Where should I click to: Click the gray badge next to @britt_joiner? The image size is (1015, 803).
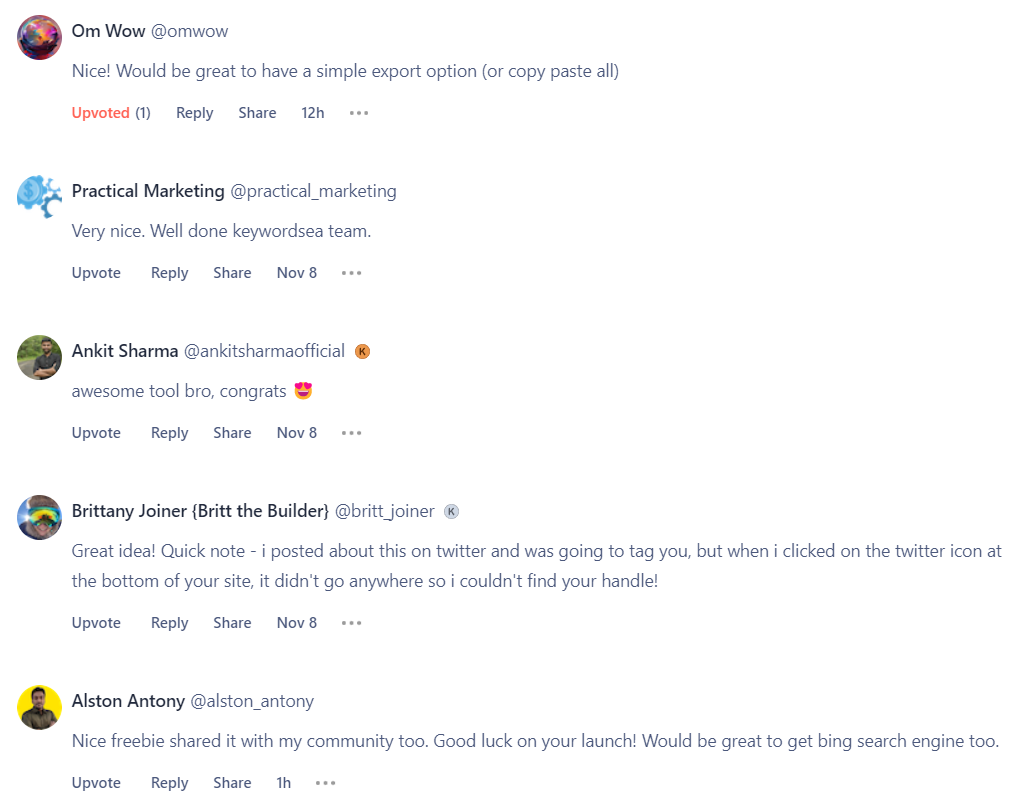pyautogui.click(x=451, y=511)
